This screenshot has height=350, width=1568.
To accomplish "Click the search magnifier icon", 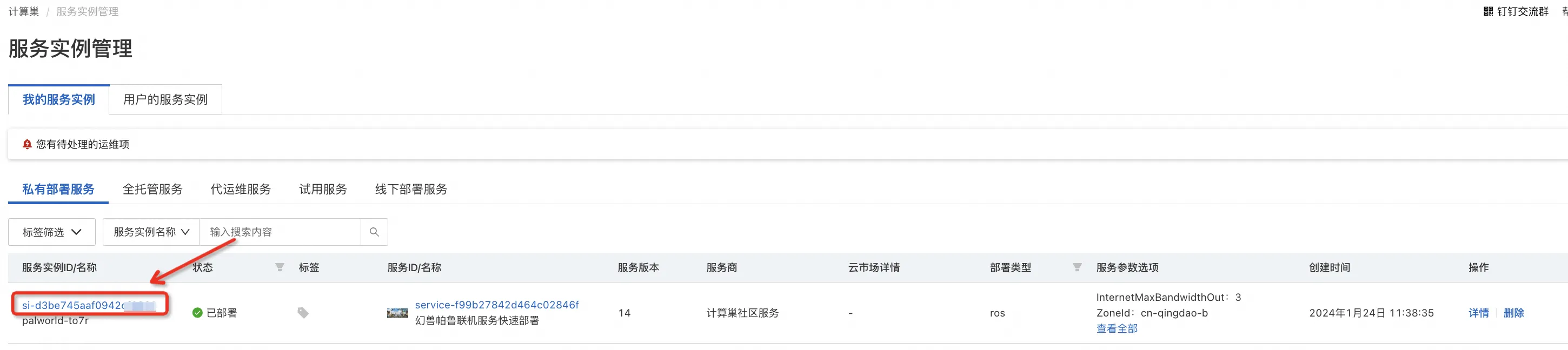I will (374, 232).
